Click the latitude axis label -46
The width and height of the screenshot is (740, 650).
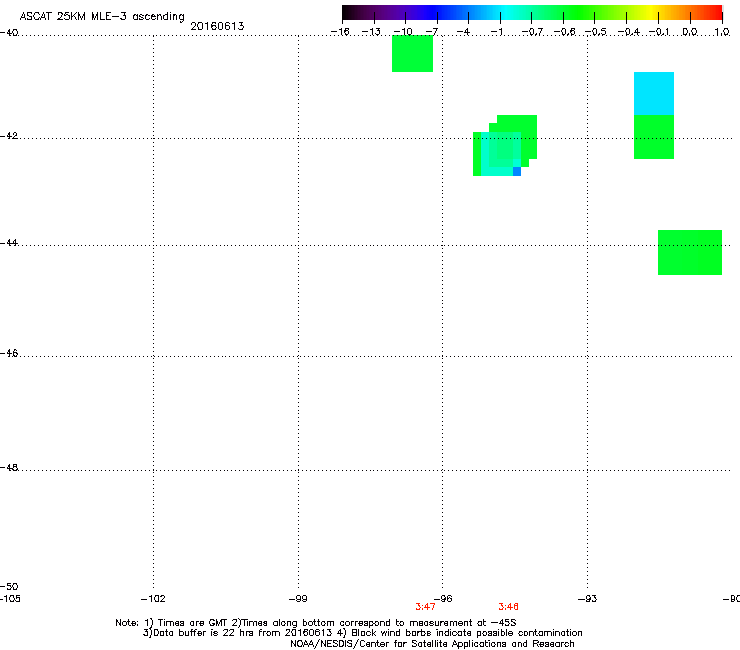9,354
